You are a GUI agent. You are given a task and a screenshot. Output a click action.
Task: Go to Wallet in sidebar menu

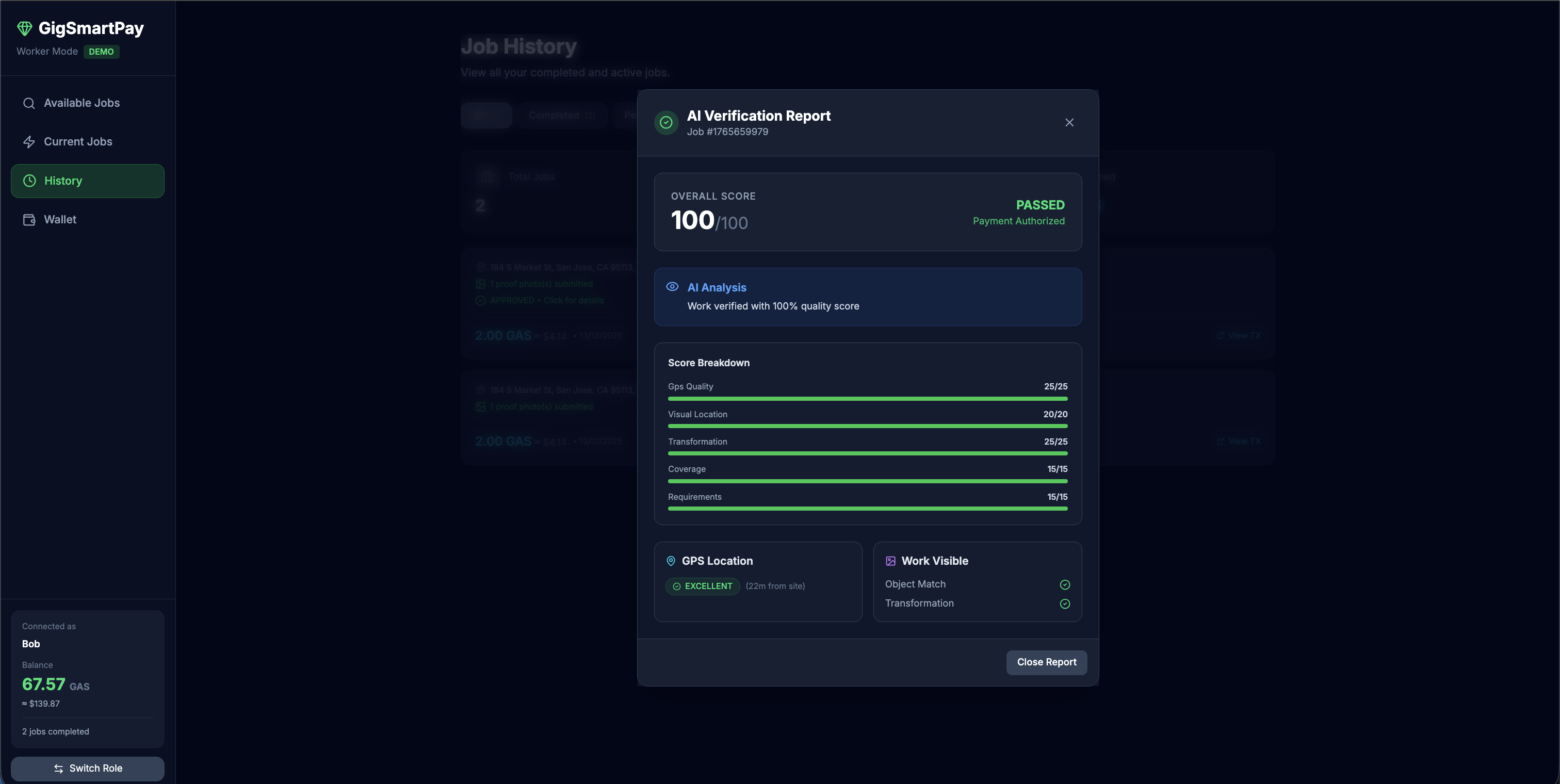coord(60,220)
